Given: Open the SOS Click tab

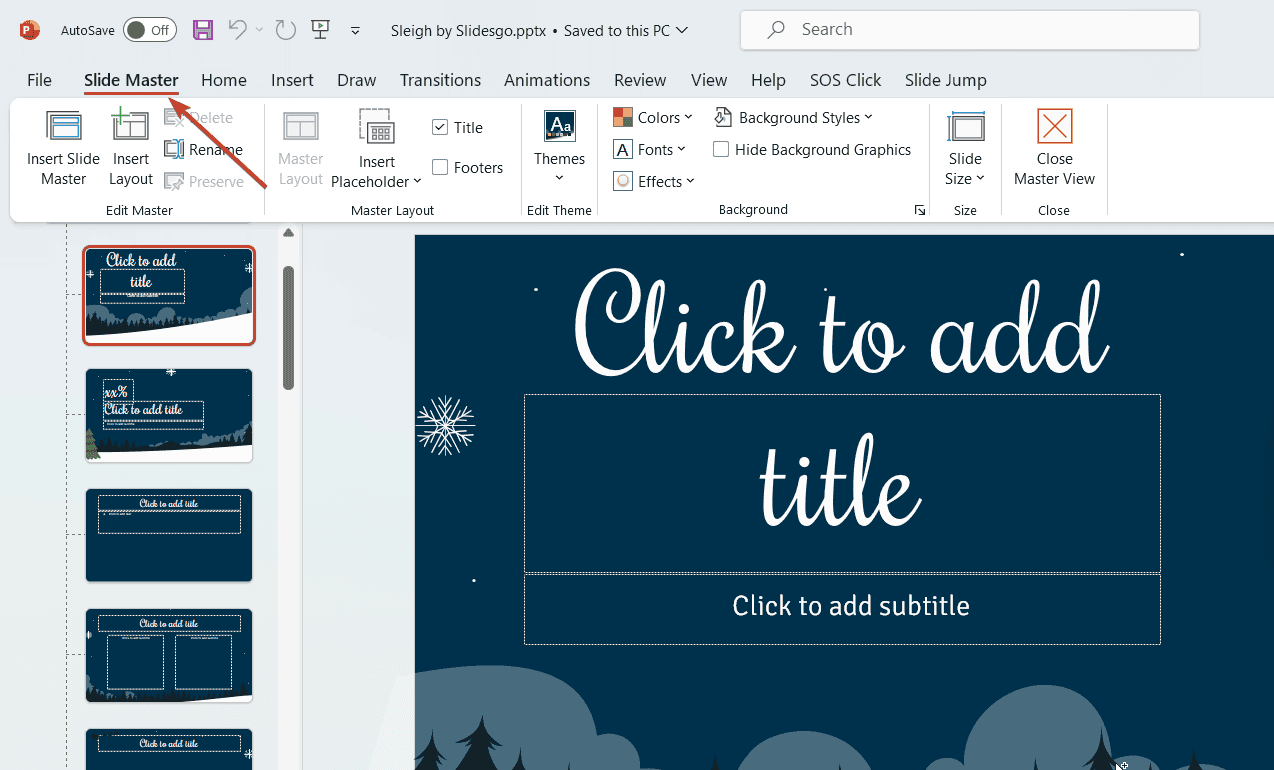Looking at the screenshot, I should point(845,80).
